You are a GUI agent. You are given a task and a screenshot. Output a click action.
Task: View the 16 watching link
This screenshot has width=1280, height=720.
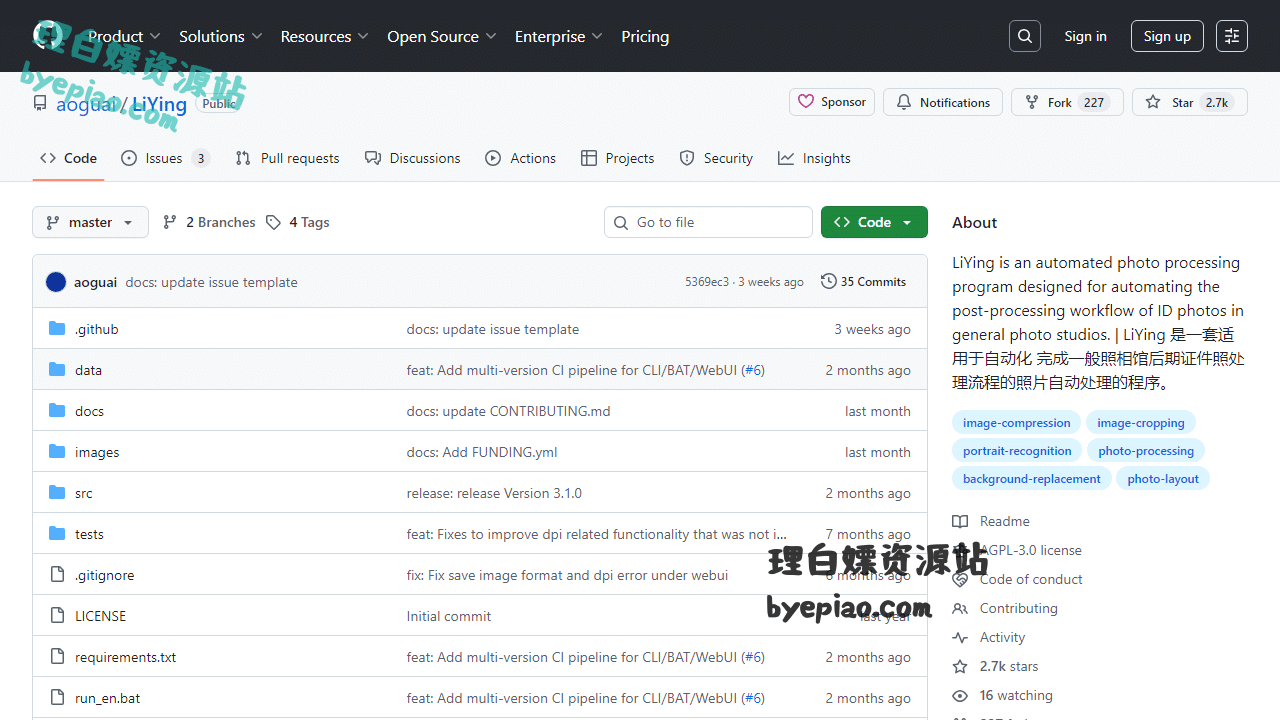click(x=1003, y=695)
